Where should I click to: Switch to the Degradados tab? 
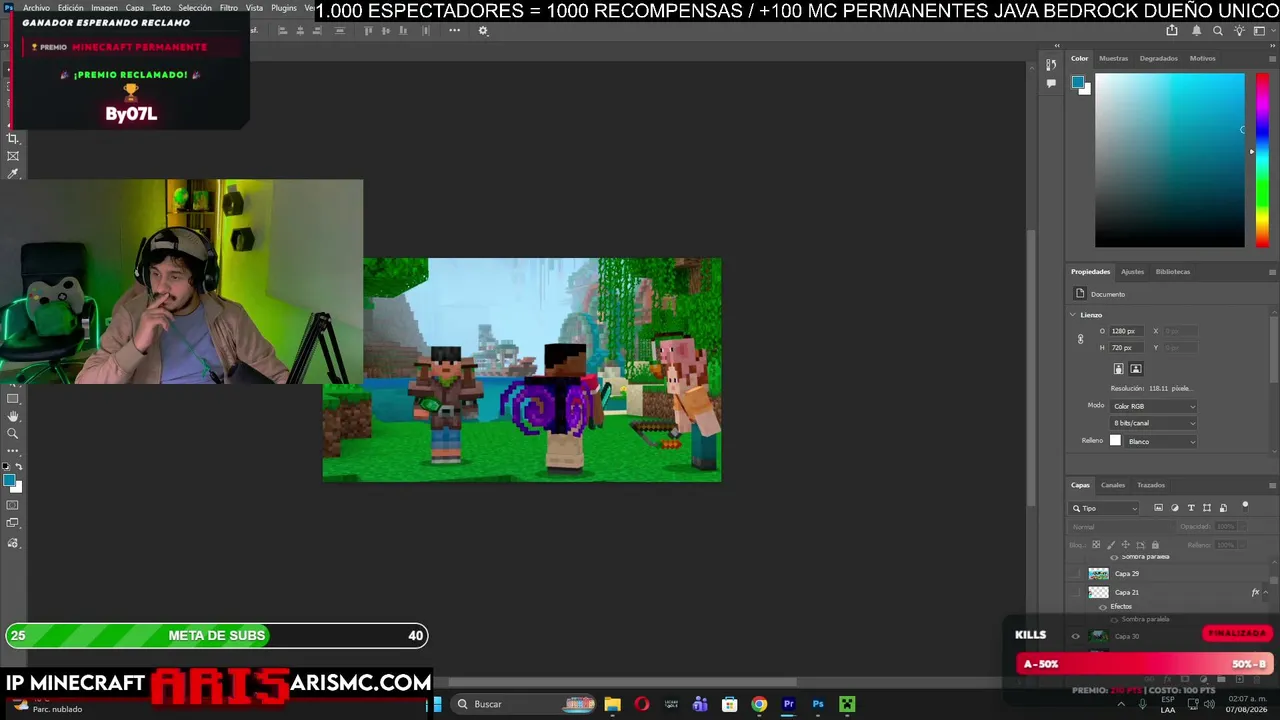1158,59
